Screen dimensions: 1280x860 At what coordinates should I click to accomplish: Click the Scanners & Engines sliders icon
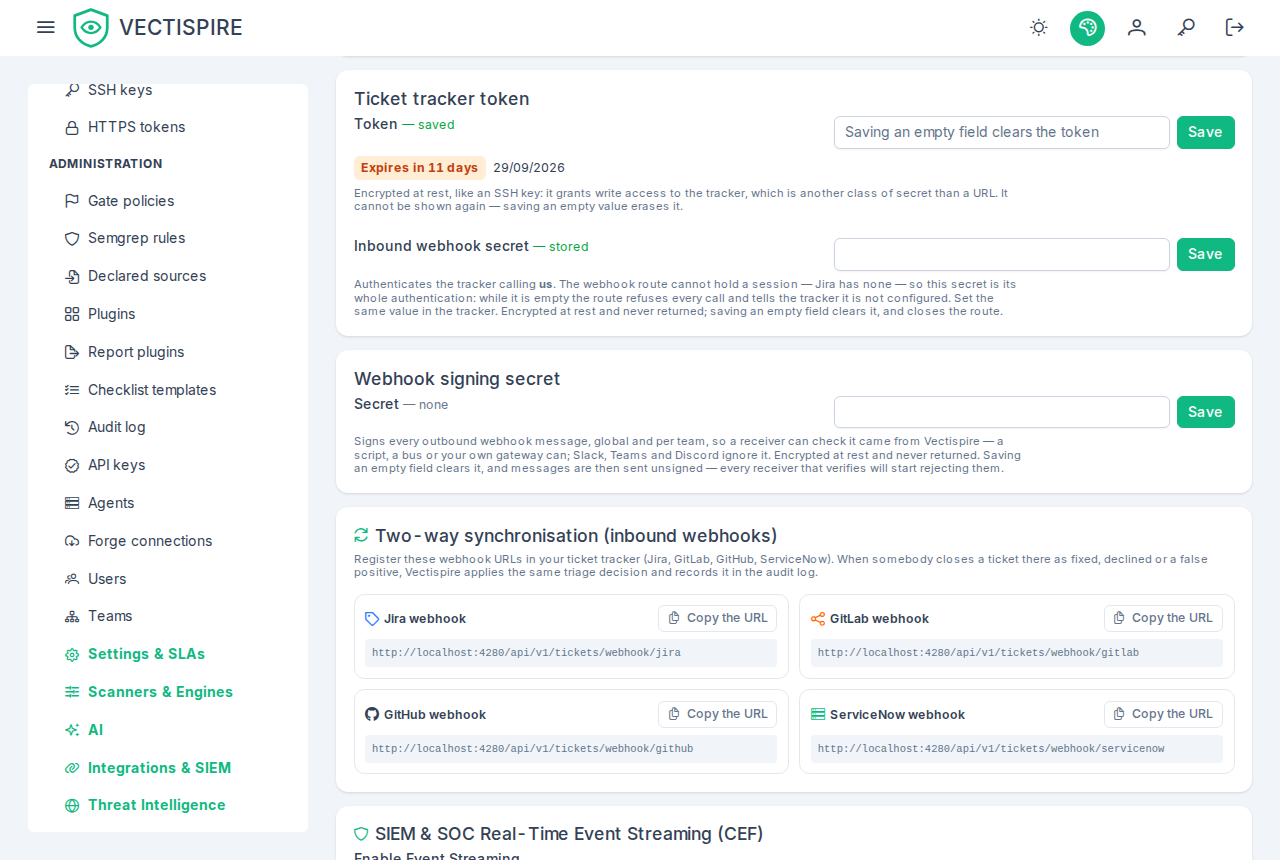(x=72, y=692)
